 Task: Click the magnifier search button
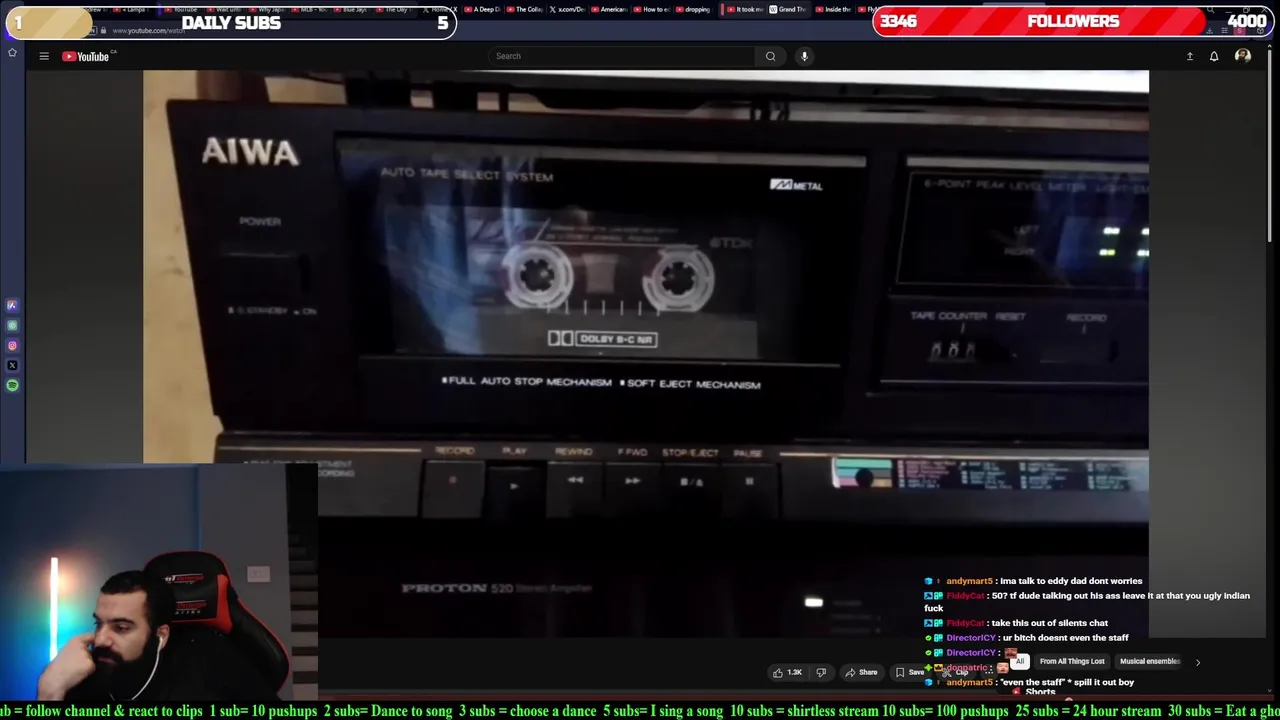click(770, 56)
